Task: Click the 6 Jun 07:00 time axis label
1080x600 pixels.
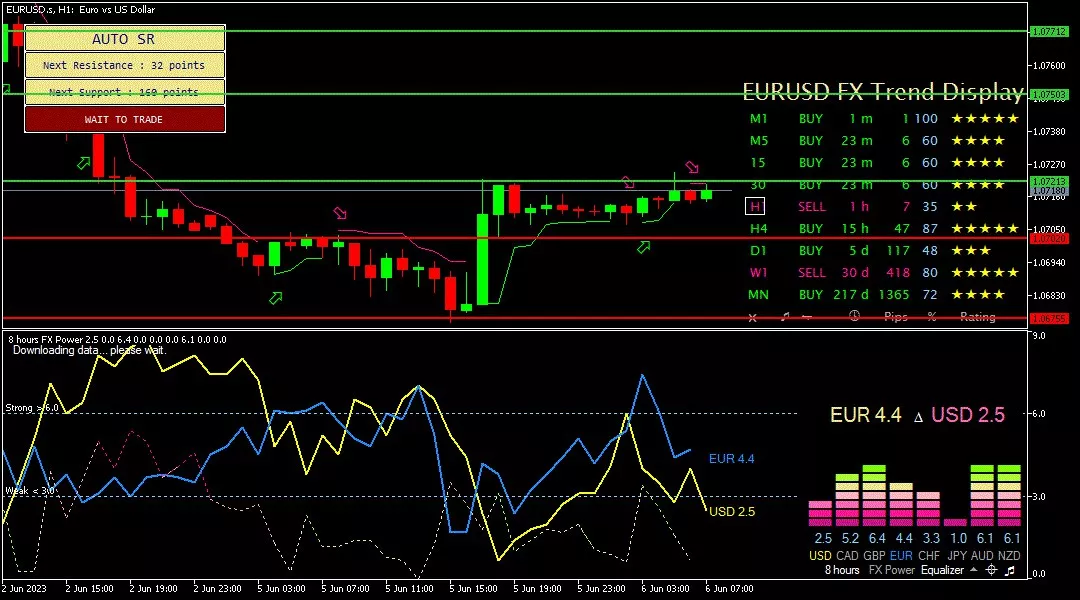Action: tap(729, 589)
